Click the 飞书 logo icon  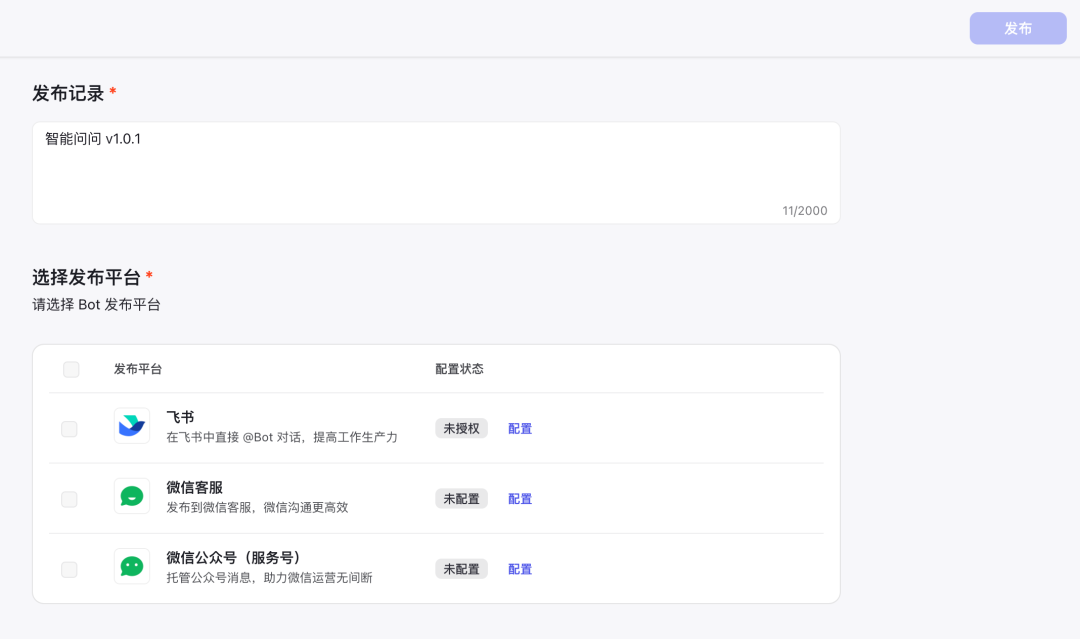coord(132,426)
